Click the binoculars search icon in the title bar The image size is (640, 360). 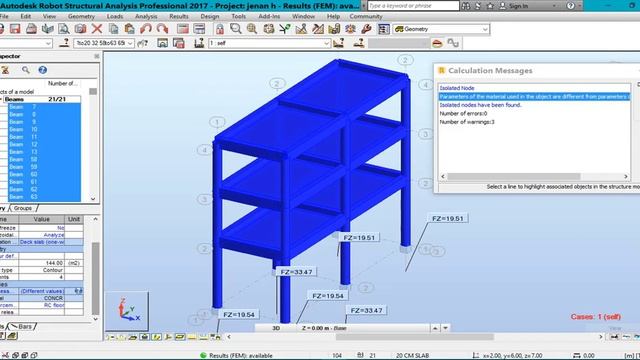click(x=466, y=6)
